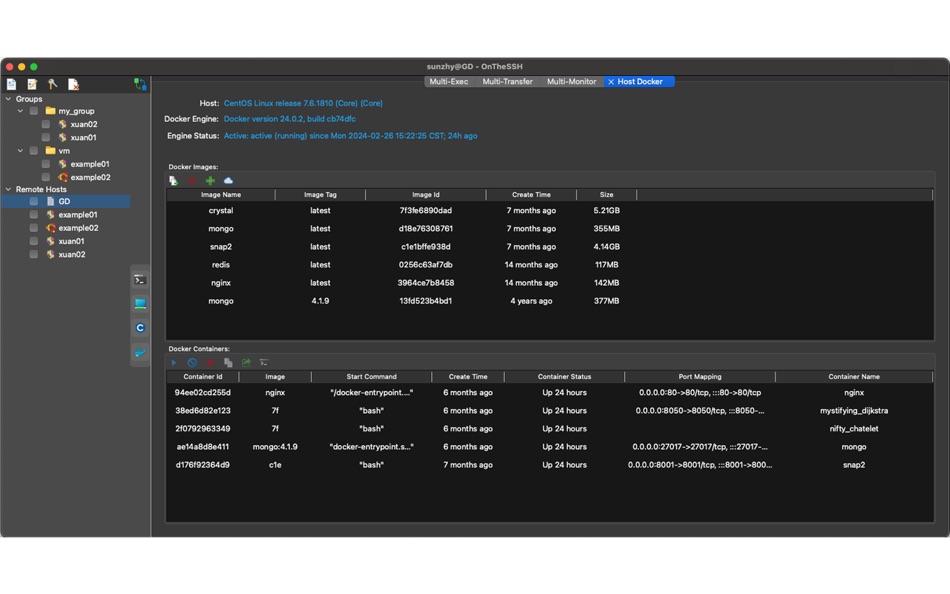Viewport: 950px width, 594px height.
Task: Sort by Image Name column header
Action: click(221, 195)
